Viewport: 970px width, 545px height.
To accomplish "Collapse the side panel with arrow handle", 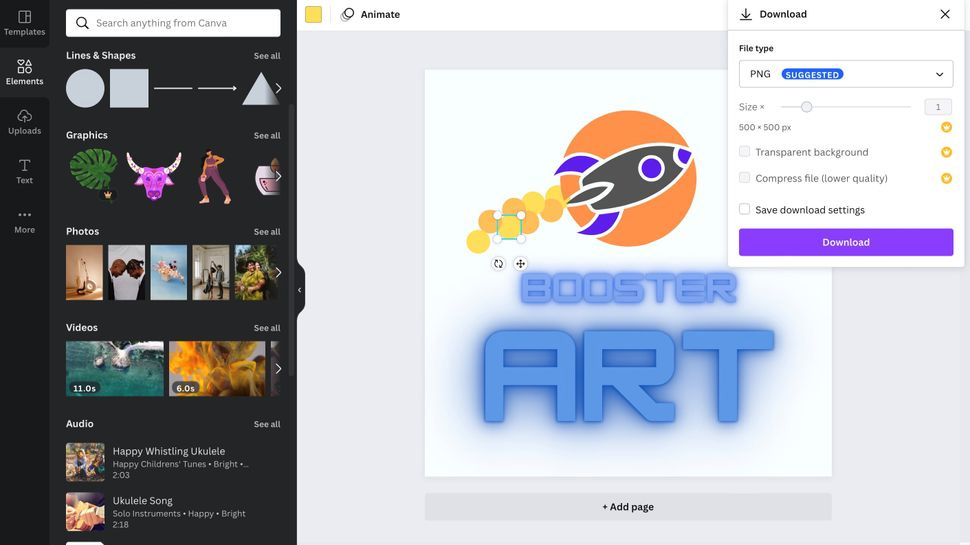I will point(299,290).
